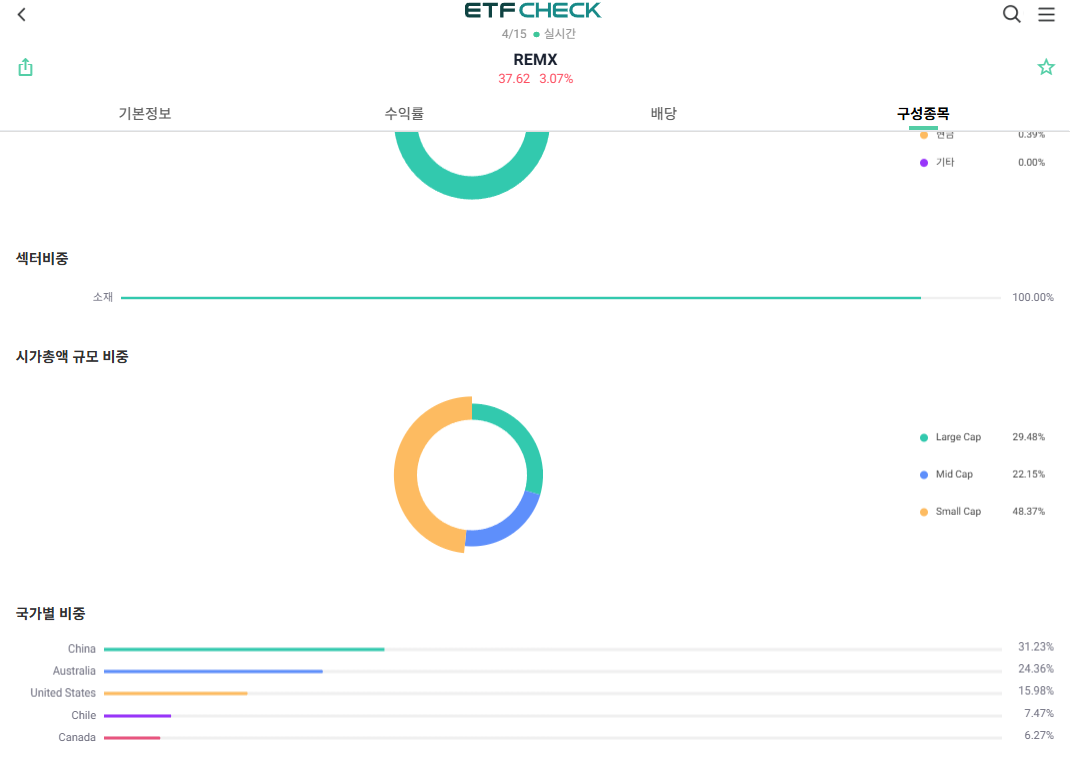Select the 구성종목 tab
Viewport: 1080px width, 768px height.
(x=922, y=113)
